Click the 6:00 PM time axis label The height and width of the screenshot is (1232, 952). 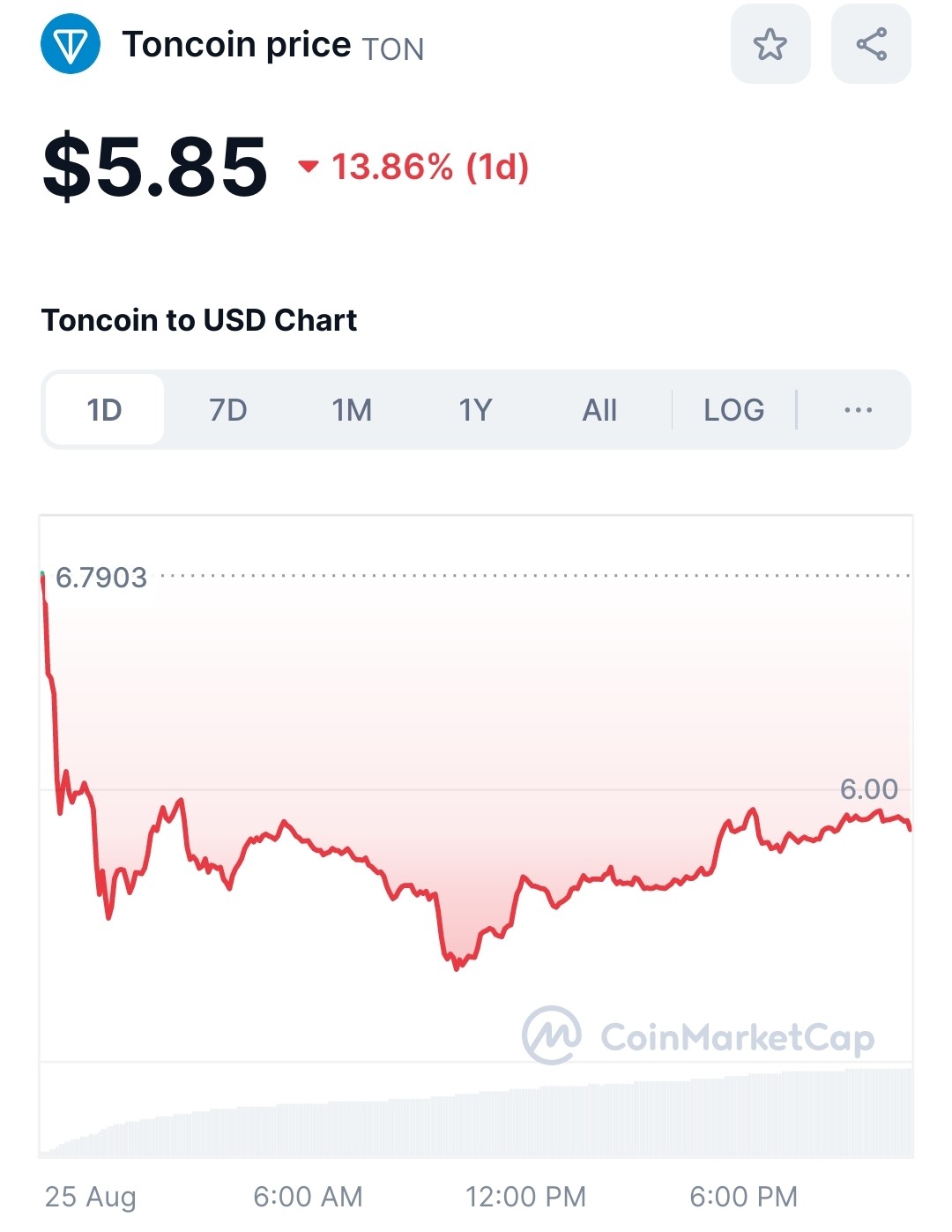tap(743, 1197)
